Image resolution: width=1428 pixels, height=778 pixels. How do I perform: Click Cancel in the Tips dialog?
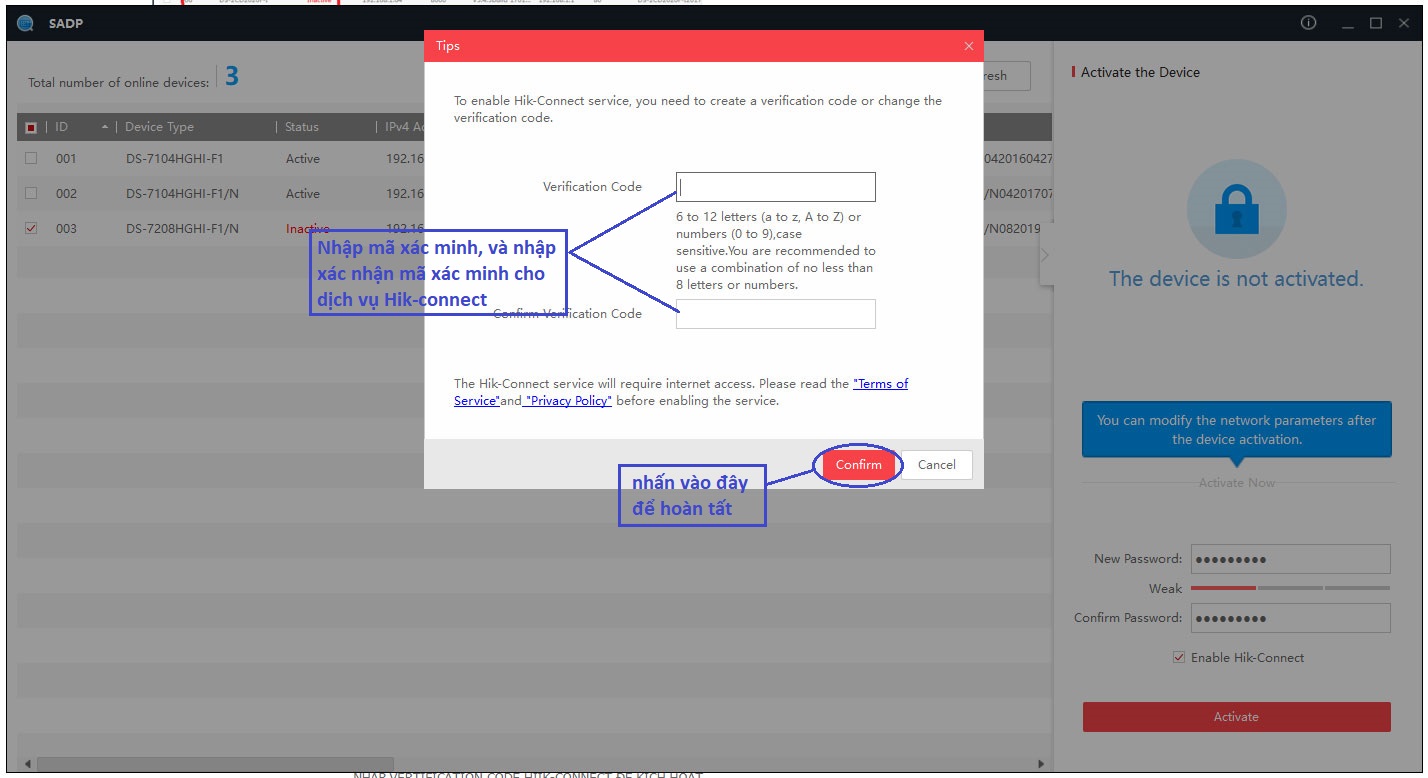click(x=937, y=465)
